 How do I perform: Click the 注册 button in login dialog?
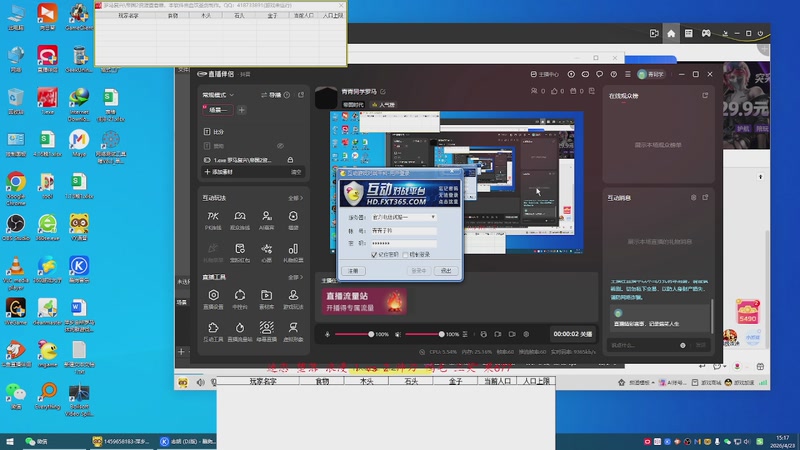point(353,270)
